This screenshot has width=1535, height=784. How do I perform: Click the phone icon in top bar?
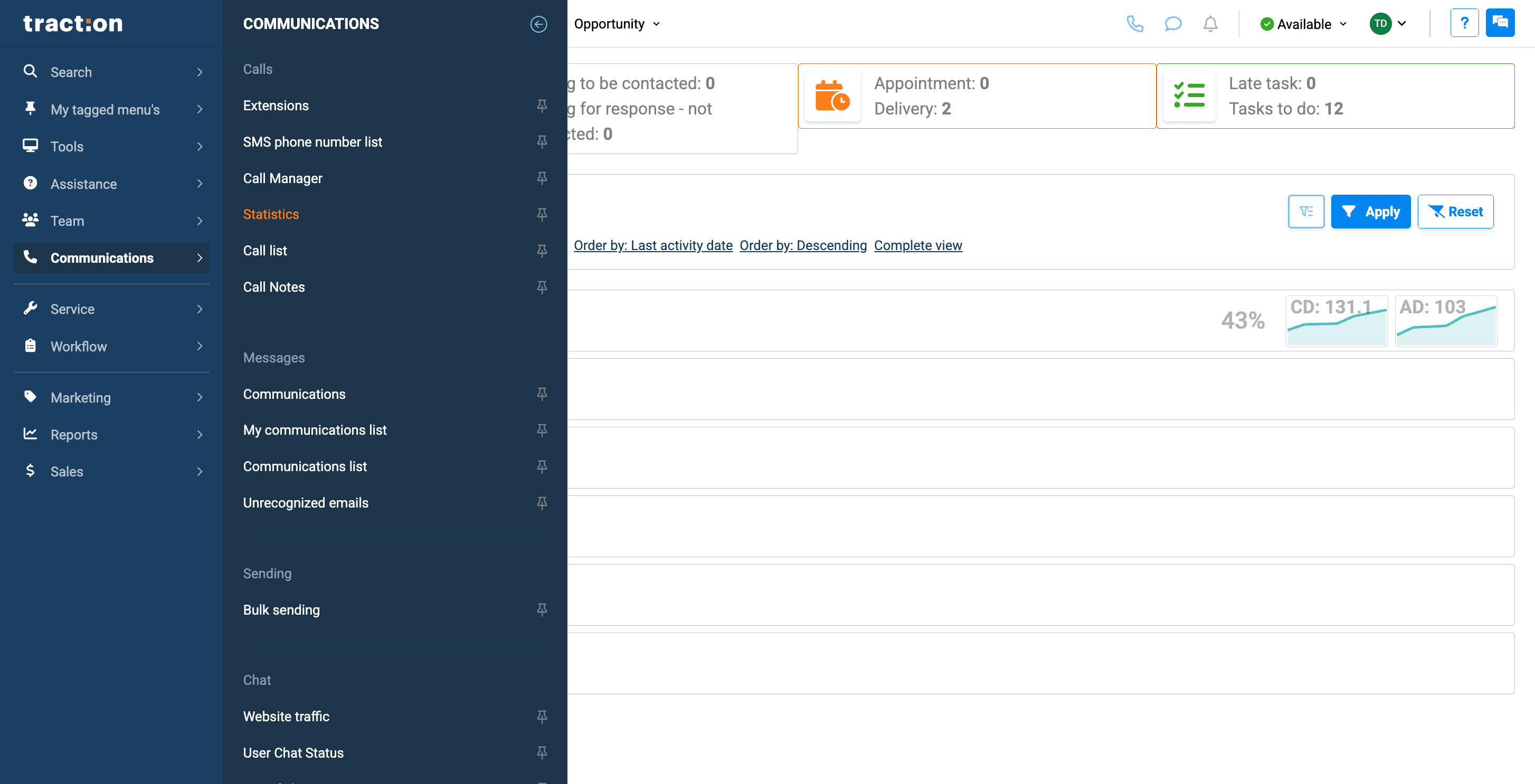(x=1134, y=24)
